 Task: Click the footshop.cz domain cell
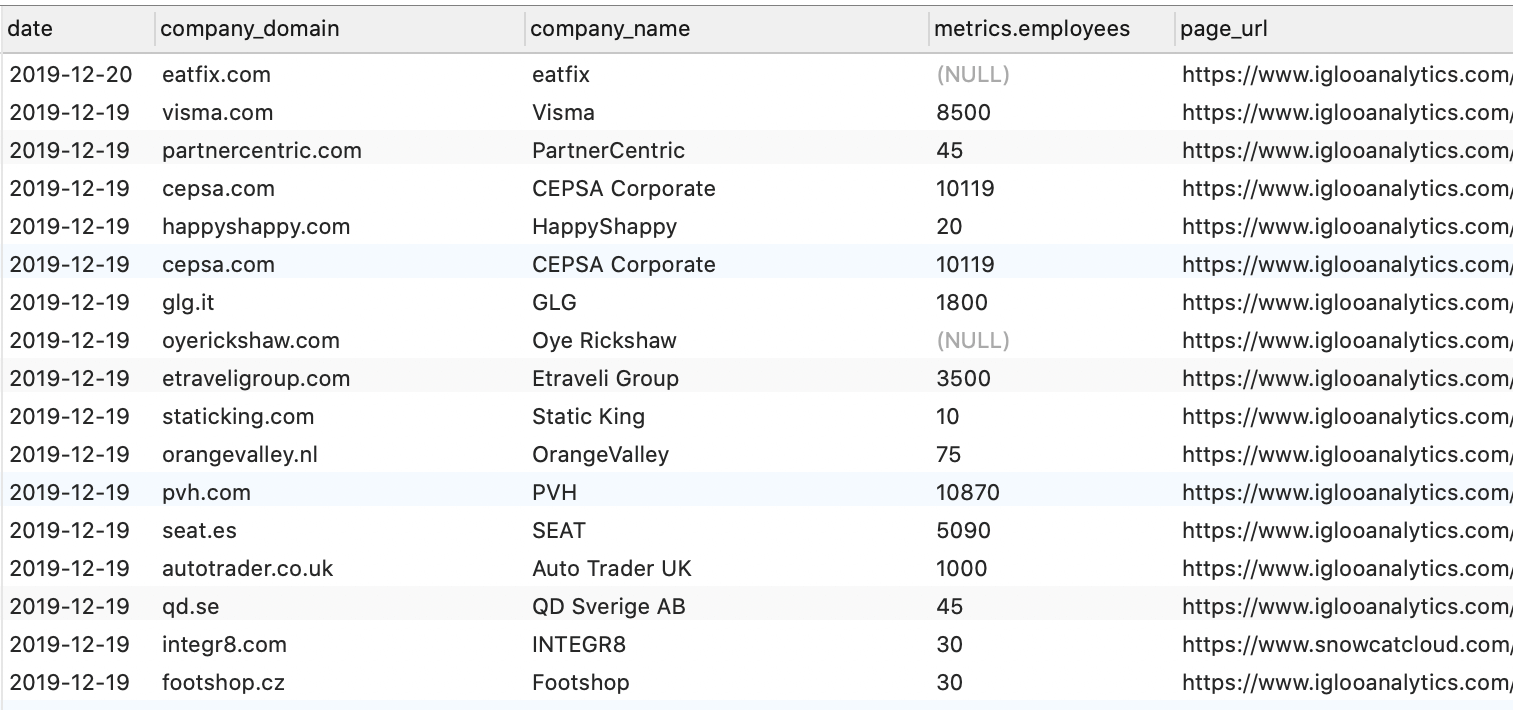223,683
